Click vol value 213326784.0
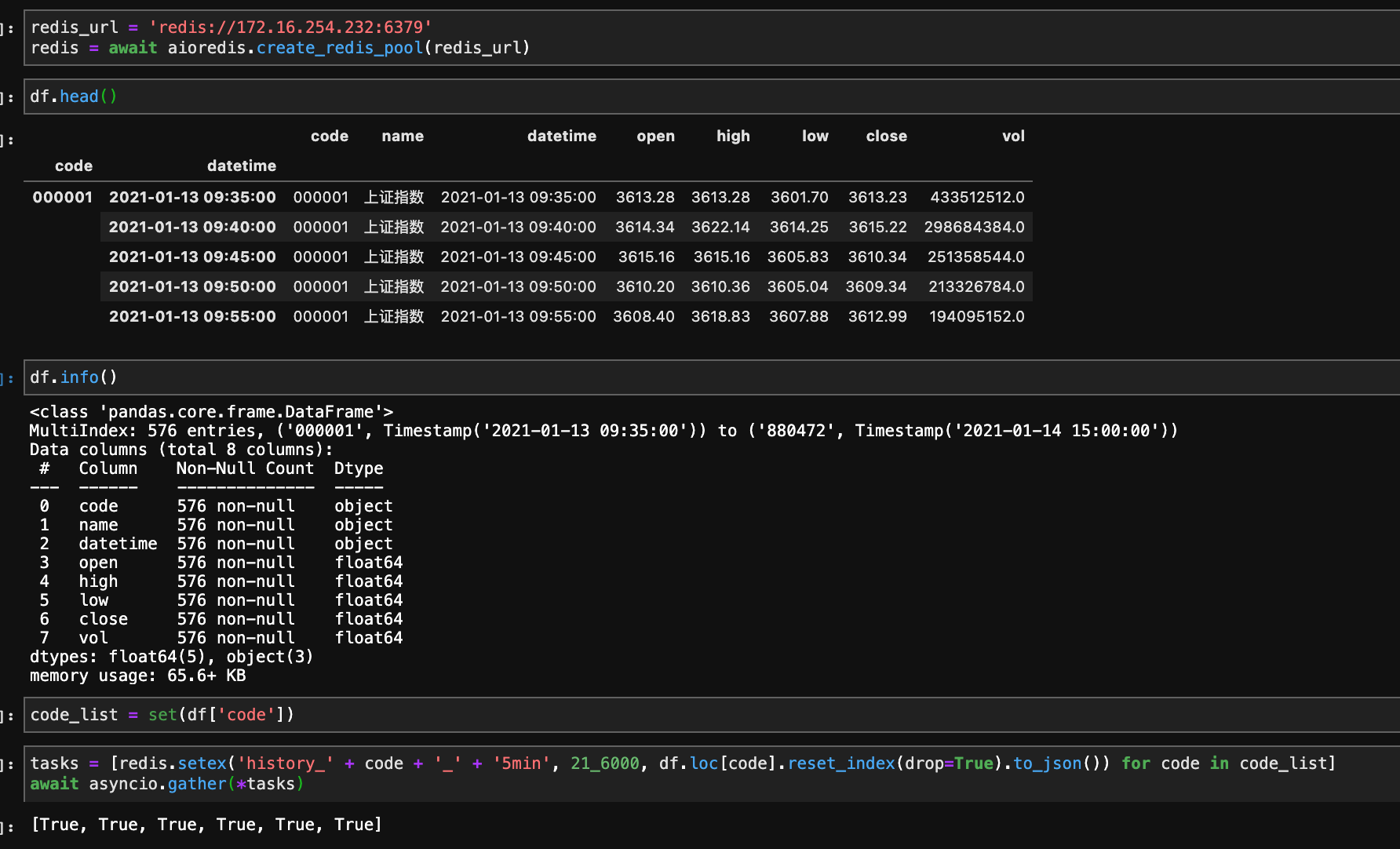 pyautogui.click(x=976, y=286)
